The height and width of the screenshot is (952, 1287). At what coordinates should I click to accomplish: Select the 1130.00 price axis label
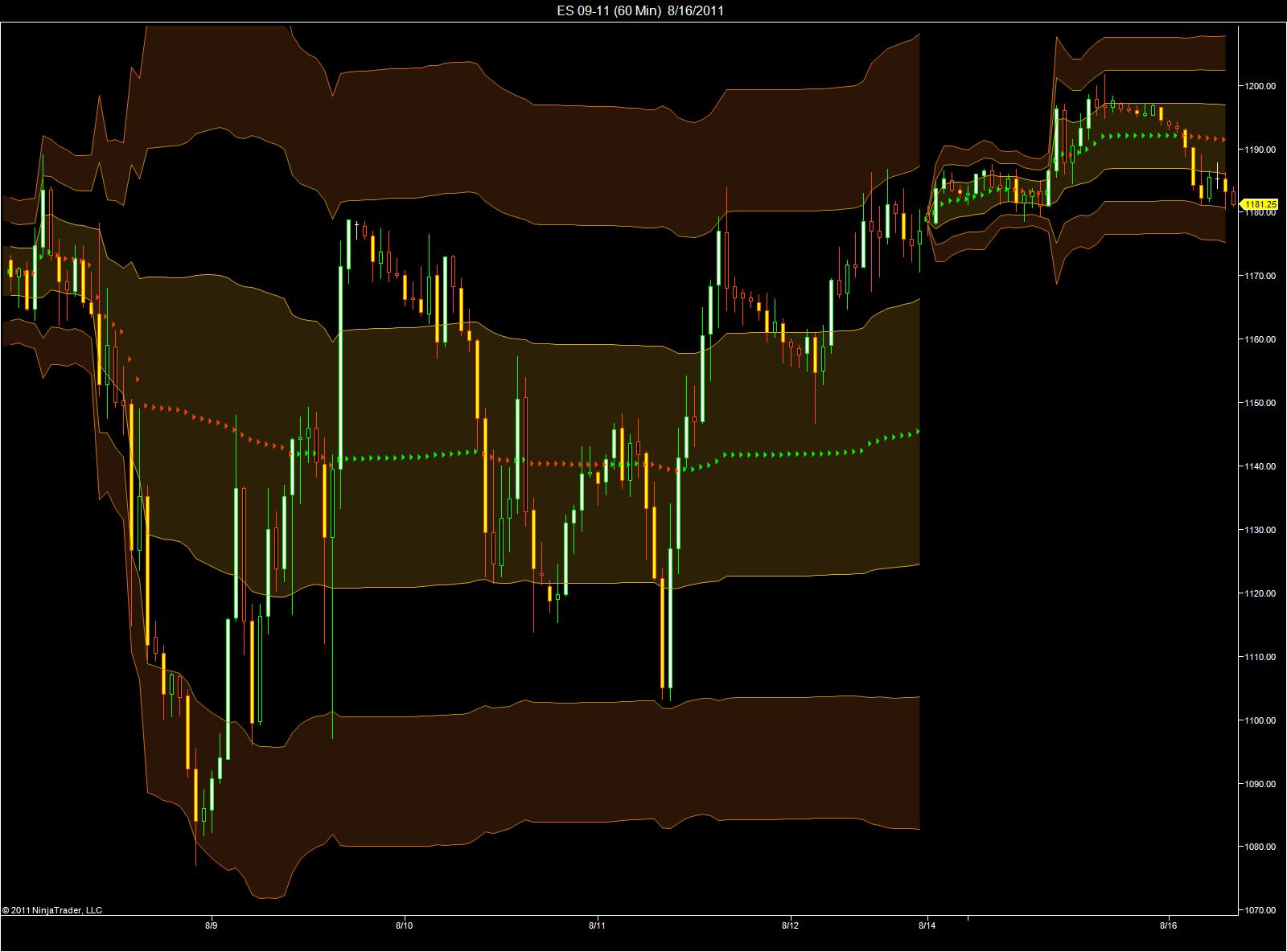[1262, 531]
